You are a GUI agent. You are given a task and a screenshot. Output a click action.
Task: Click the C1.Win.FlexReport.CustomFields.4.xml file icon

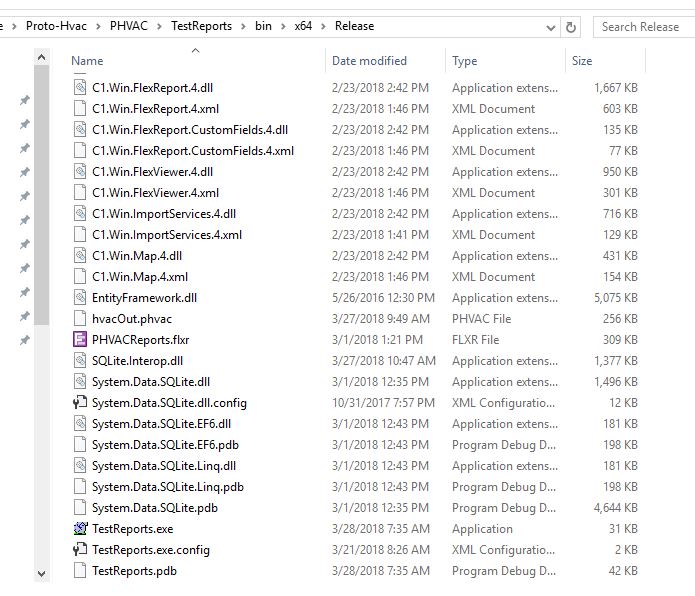(80, 151)
